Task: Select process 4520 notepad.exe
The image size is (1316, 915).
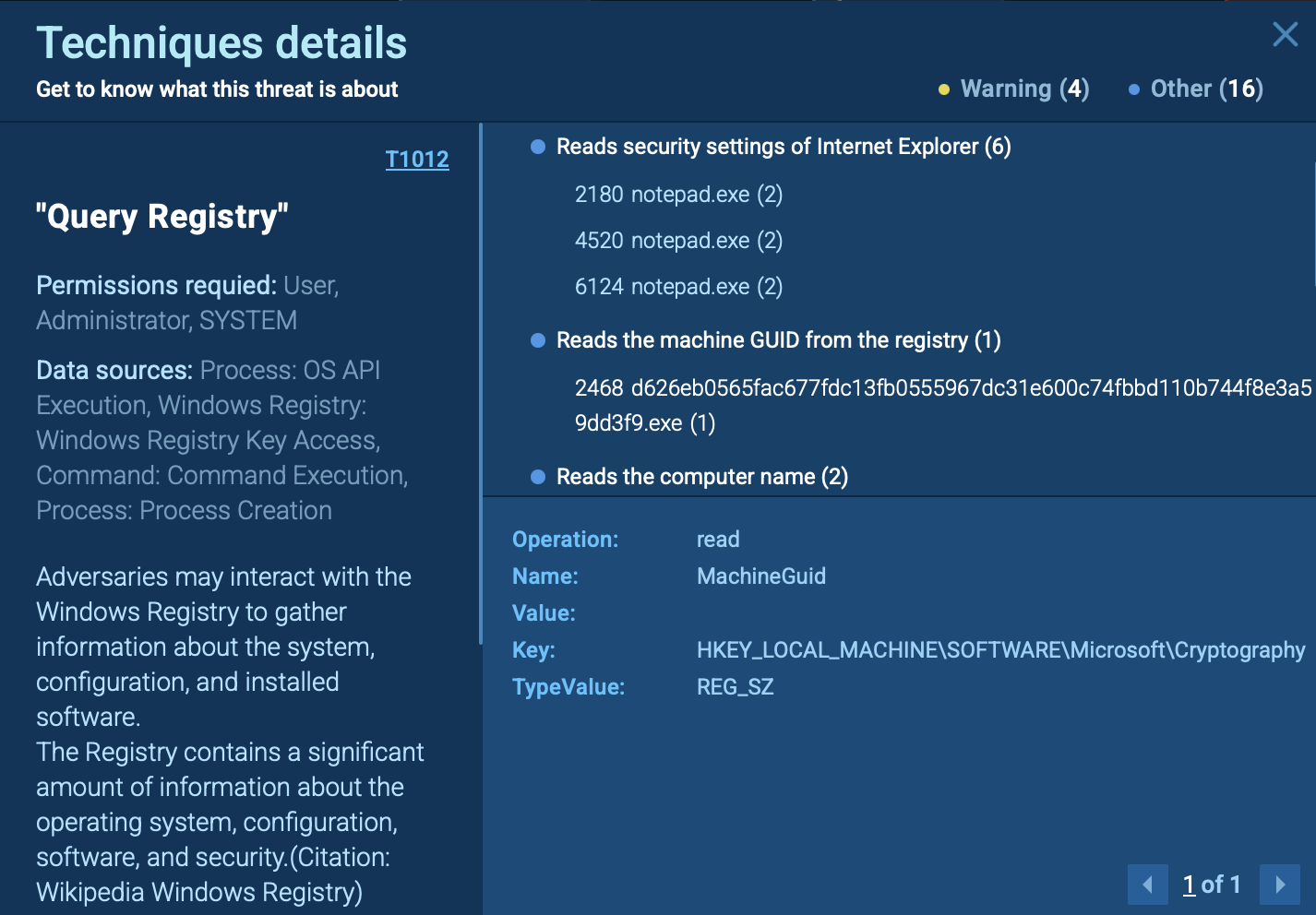Action: [x=678, y=241]
